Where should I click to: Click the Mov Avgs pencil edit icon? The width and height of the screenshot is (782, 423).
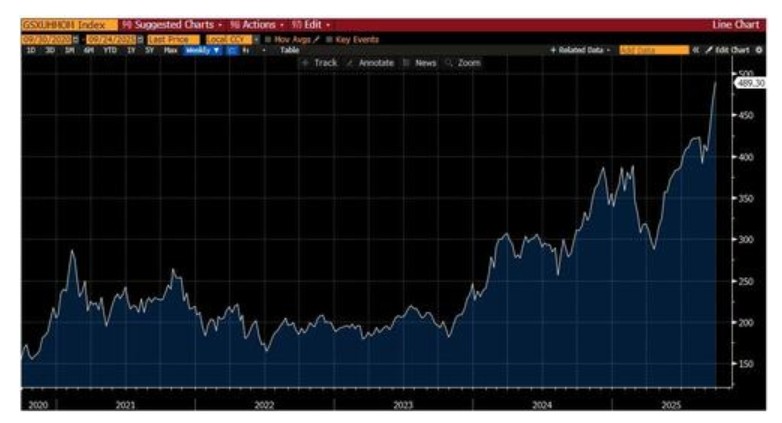316,39
